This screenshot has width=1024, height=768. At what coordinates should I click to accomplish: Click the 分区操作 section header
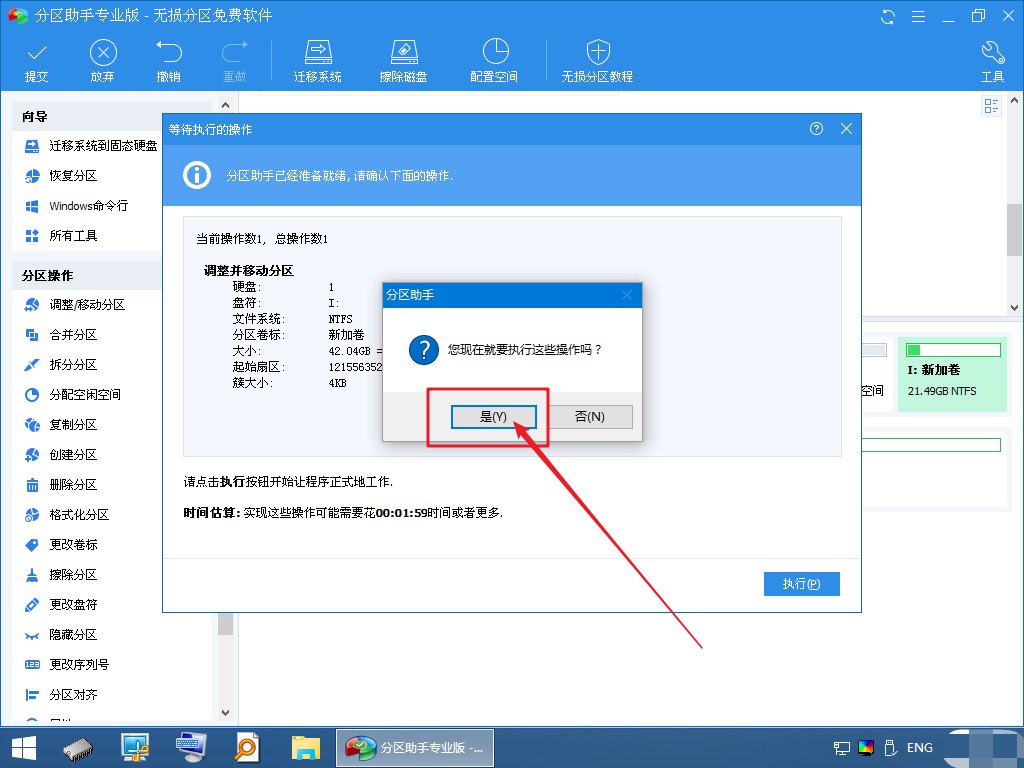86,276
